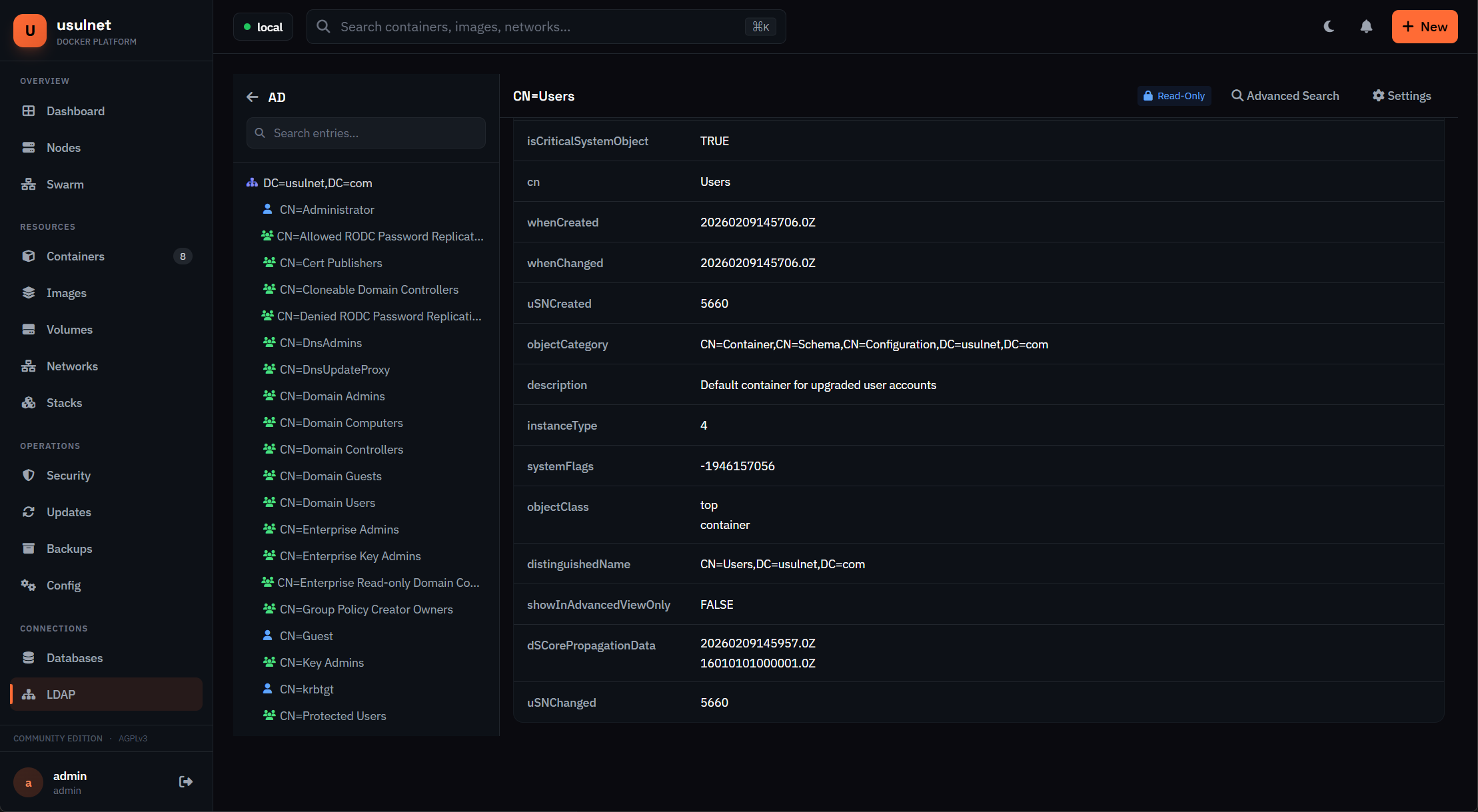Go back using the AD back arrow
Screen dimensions: 1478x812
coord(253,97)
